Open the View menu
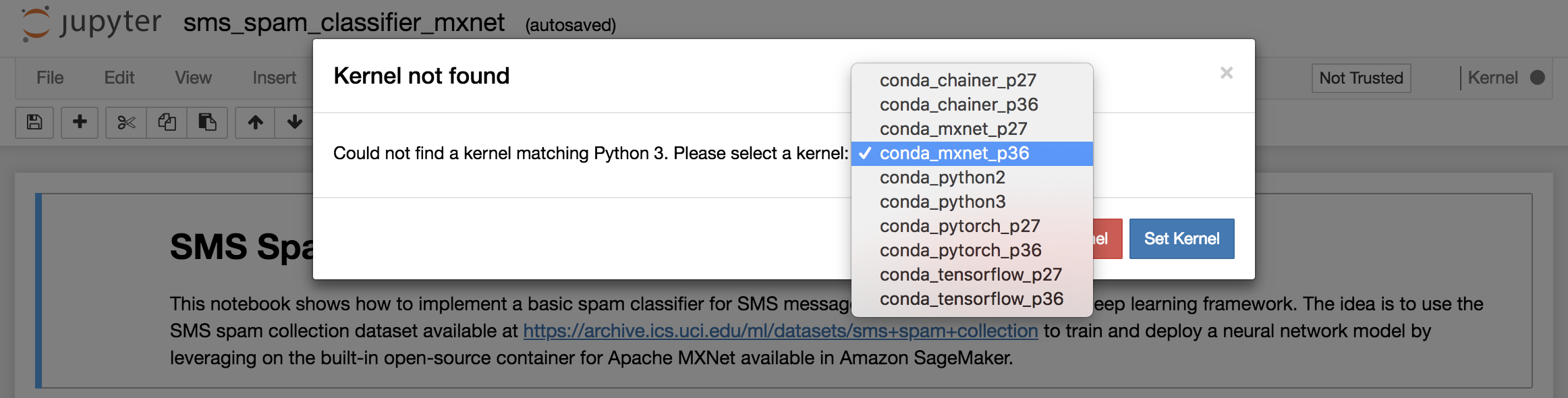Screen dimensions: 1568x398 (194, 78)
